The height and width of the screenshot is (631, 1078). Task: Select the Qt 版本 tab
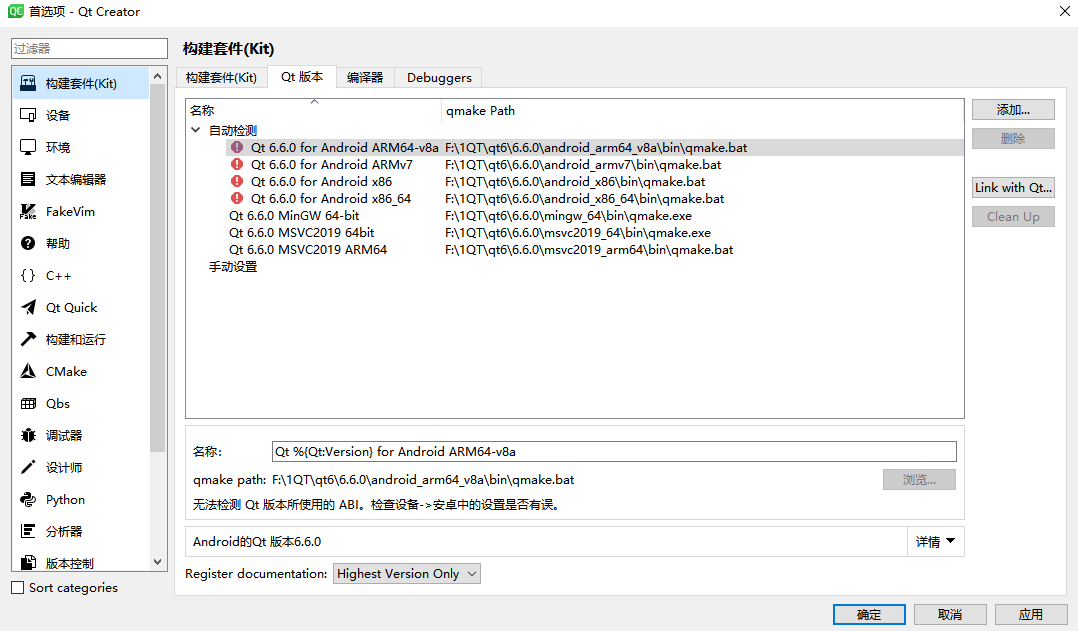coord(302,77)
